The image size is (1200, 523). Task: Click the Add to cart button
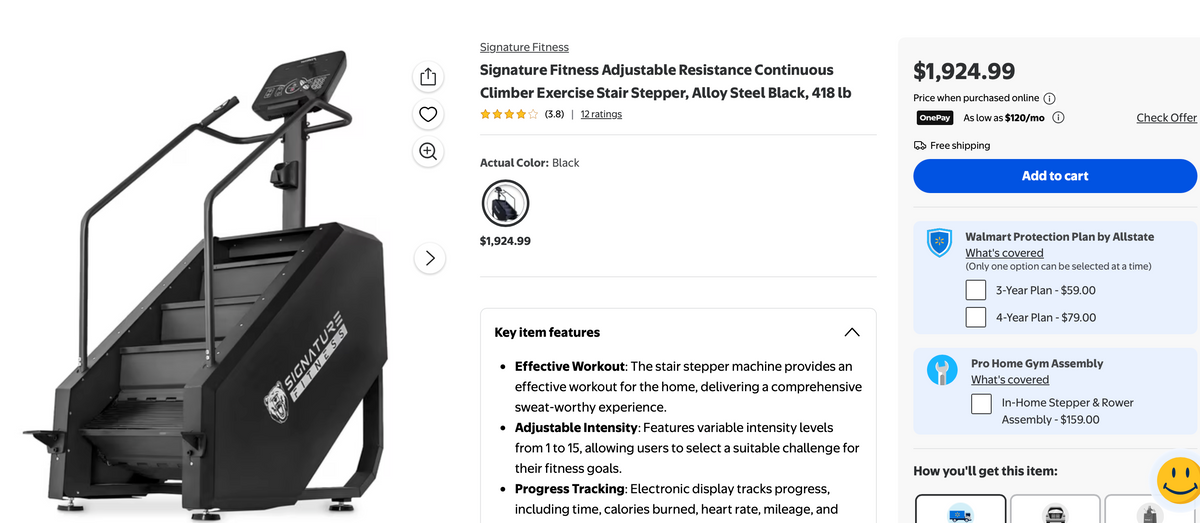[1055, 176]
